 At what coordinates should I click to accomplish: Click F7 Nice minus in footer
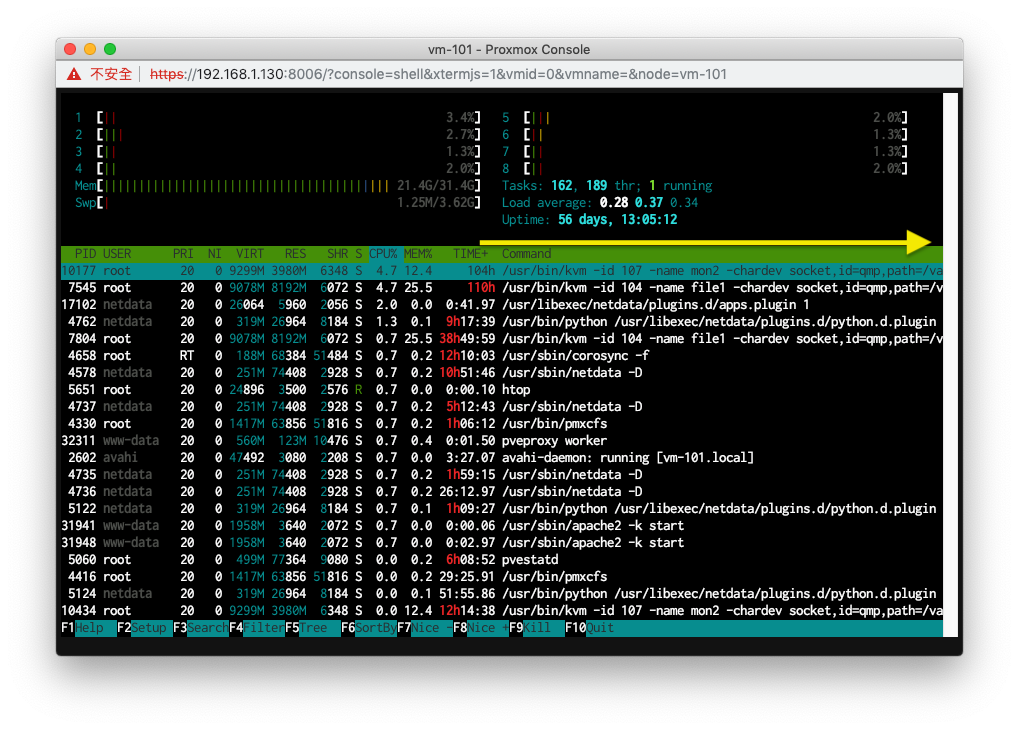[x=424, y=628]
